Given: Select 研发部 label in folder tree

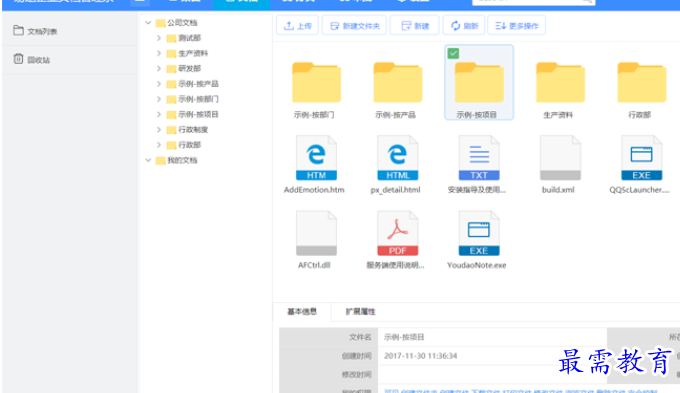Looking at the screenshot, I should click(x=190, y=69).
